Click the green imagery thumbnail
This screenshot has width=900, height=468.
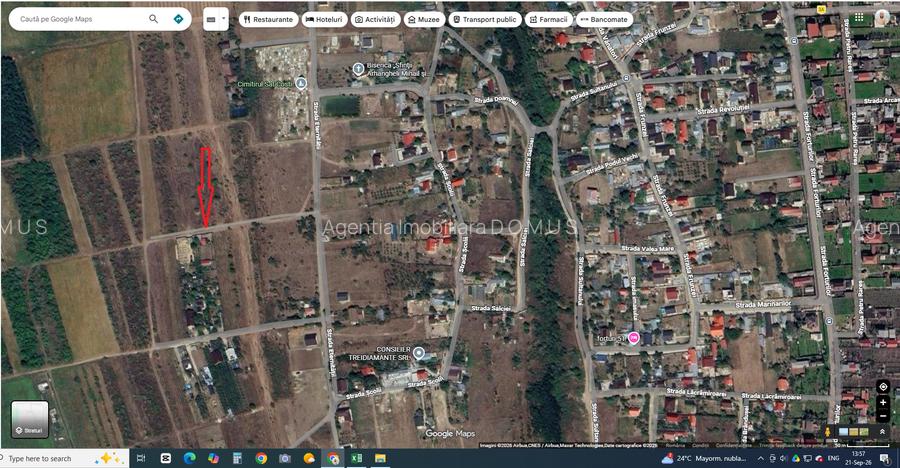coord(864,432)
